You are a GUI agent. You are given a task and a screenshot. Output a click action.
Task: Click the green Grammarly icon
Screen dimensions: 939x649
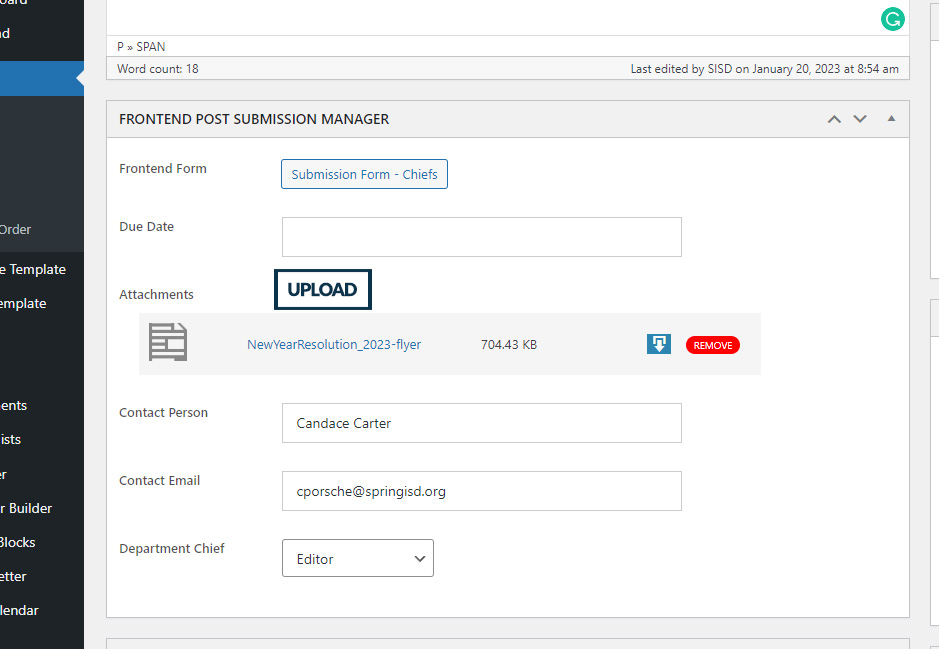click(x=892, y=19)
